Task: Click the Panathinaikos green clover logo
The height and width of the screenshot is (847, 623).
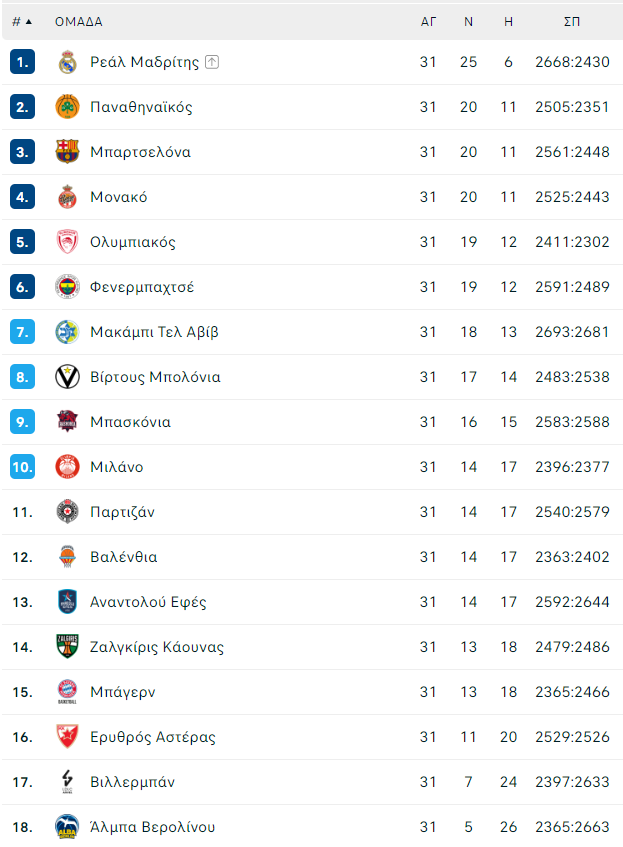Action: coord(67,107)
